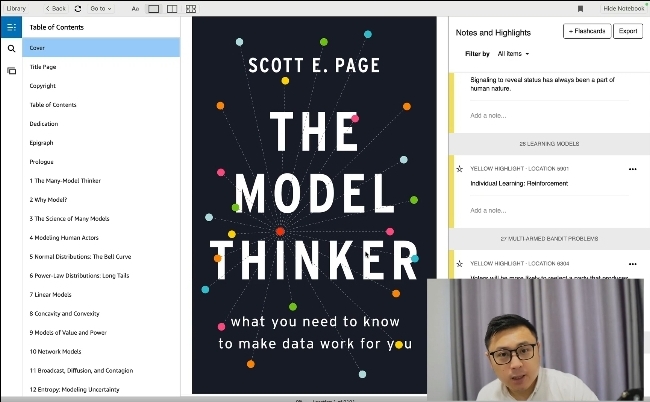Image resolution: width=650 pixels, height=402 pixels.
Task: Select the Signaling to reveal status highlight text
Action: [x=542, y=84]
